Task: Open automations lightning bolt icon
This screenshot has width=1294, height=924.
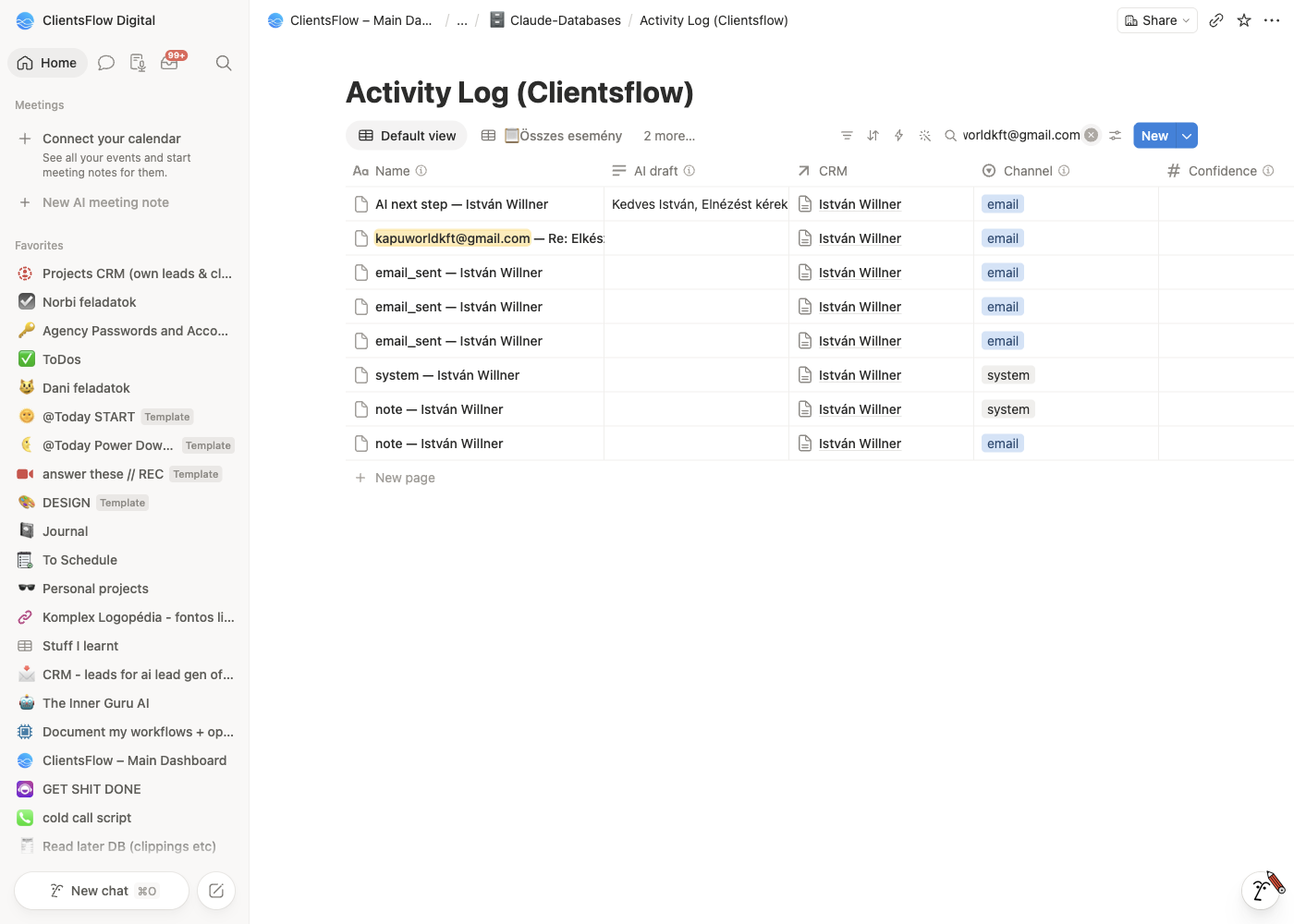Action: tap(898, 136)
